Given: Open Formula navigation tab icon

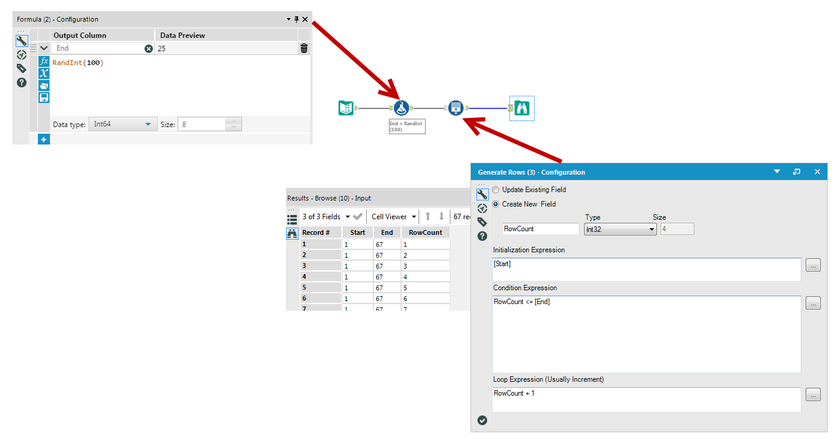Looking at the screenshot, I should (21, 55).
